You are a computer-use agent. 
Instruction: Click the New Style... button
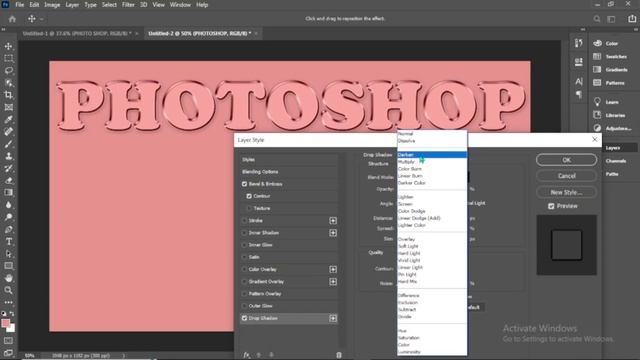pos(567,192)
